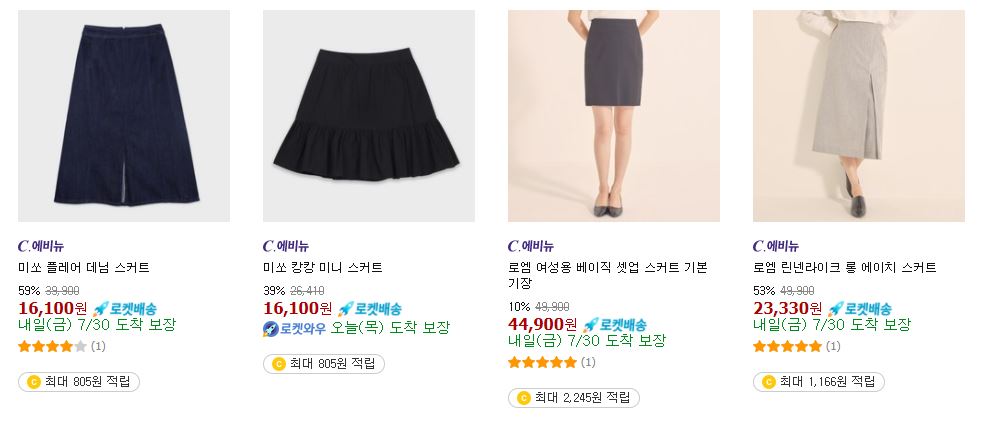Open 미쏘 플레어 데님 스커트 product title

84,268
